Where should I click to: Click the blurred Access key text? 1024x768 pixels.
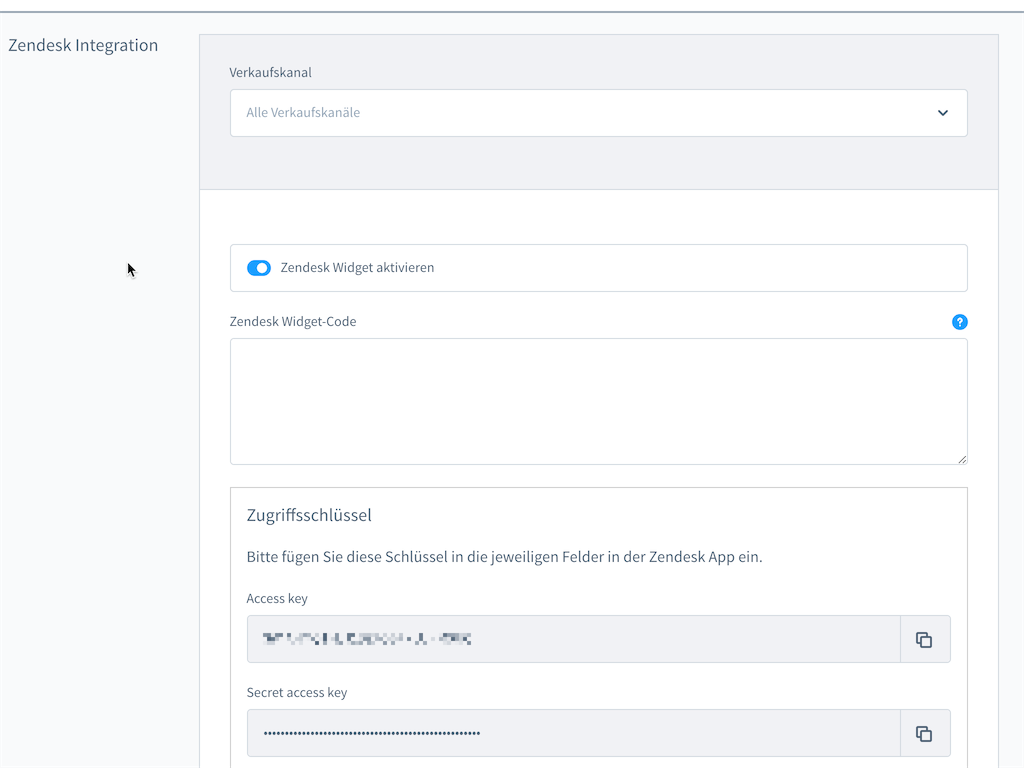click(366, 639)
